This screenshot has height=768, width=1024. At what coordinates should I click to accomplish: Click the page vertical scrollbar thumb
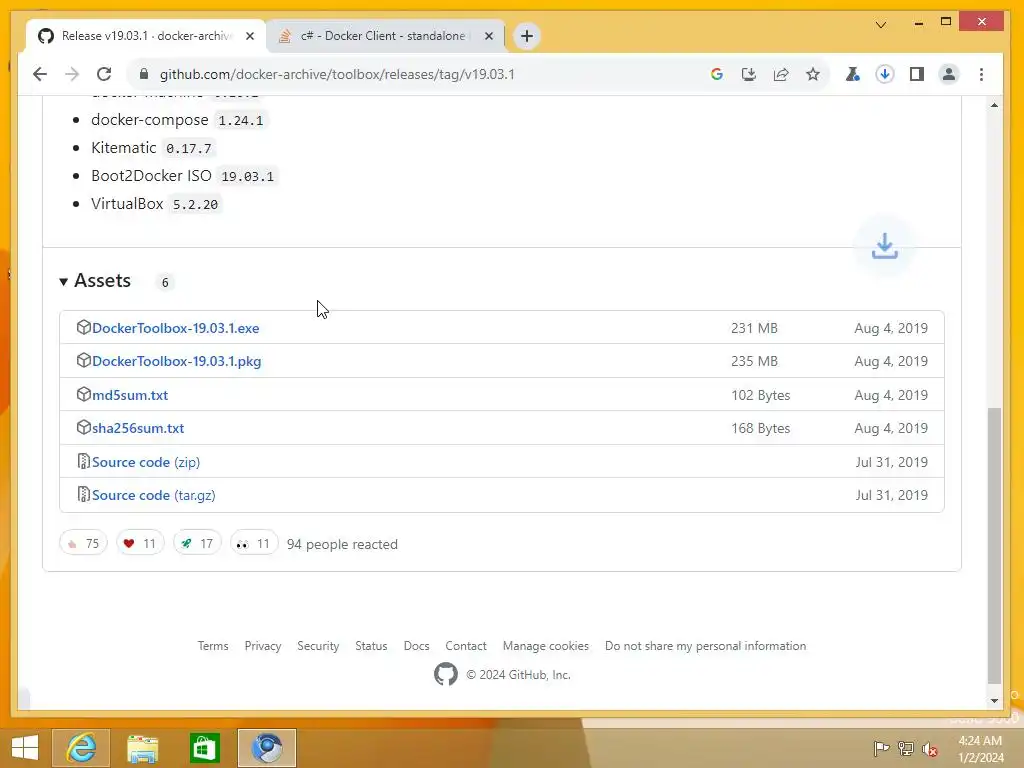point(994,545)
